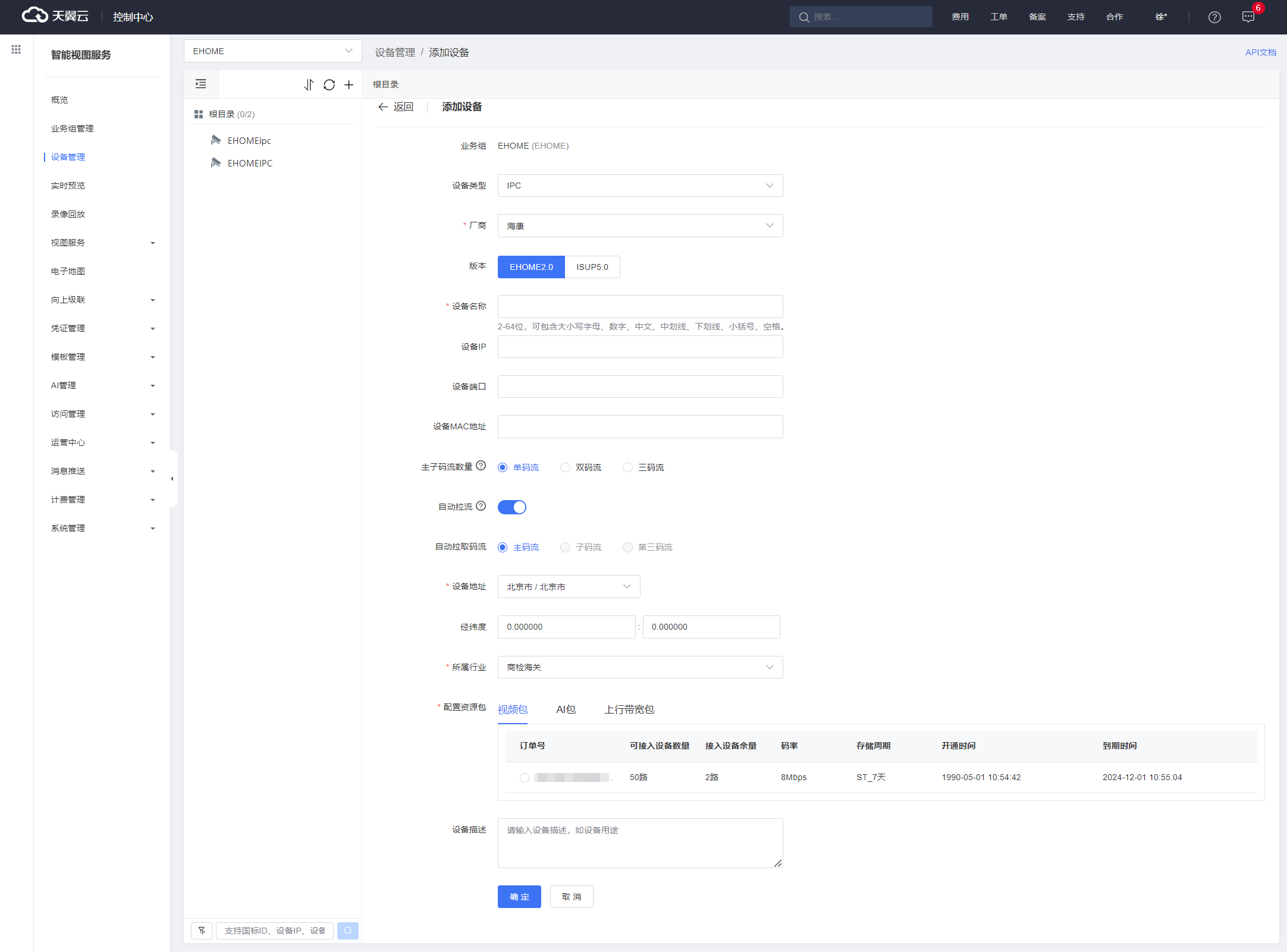Open the messages notification icon
Screen dimensions: 1287x952
[x=1248, y=17]
